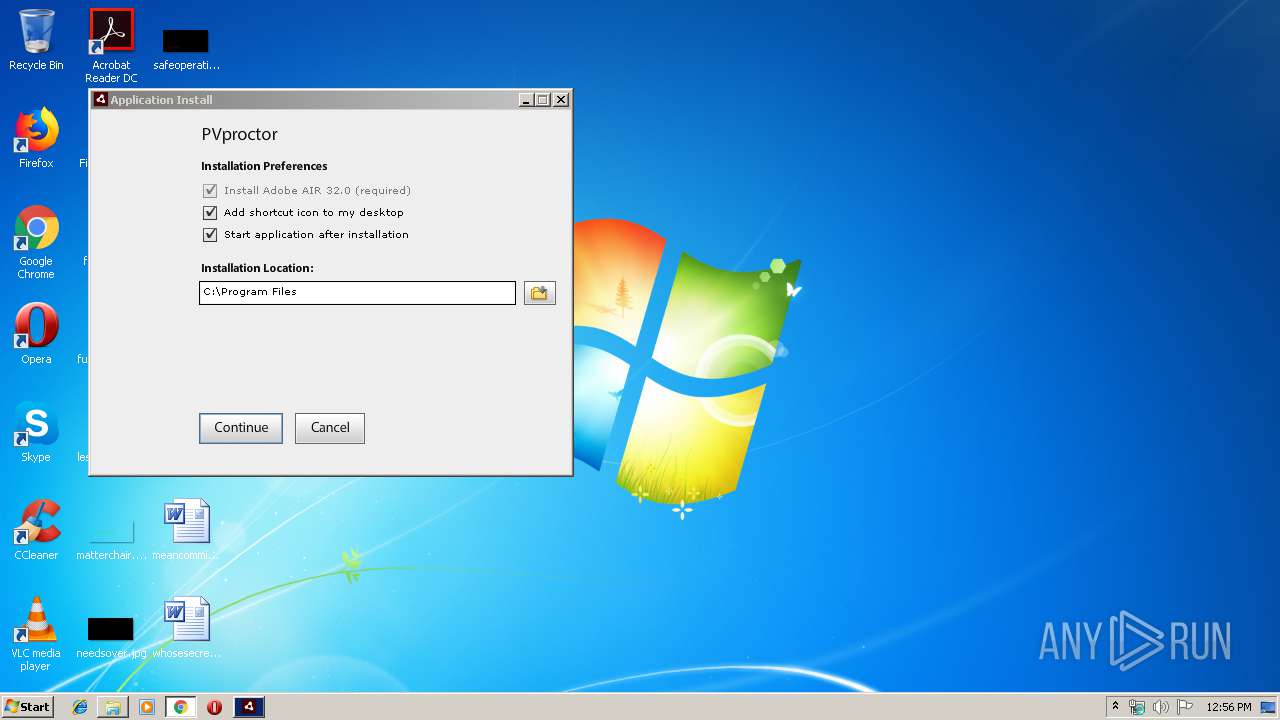Select the meancommi... Word document

pos(186,530)
